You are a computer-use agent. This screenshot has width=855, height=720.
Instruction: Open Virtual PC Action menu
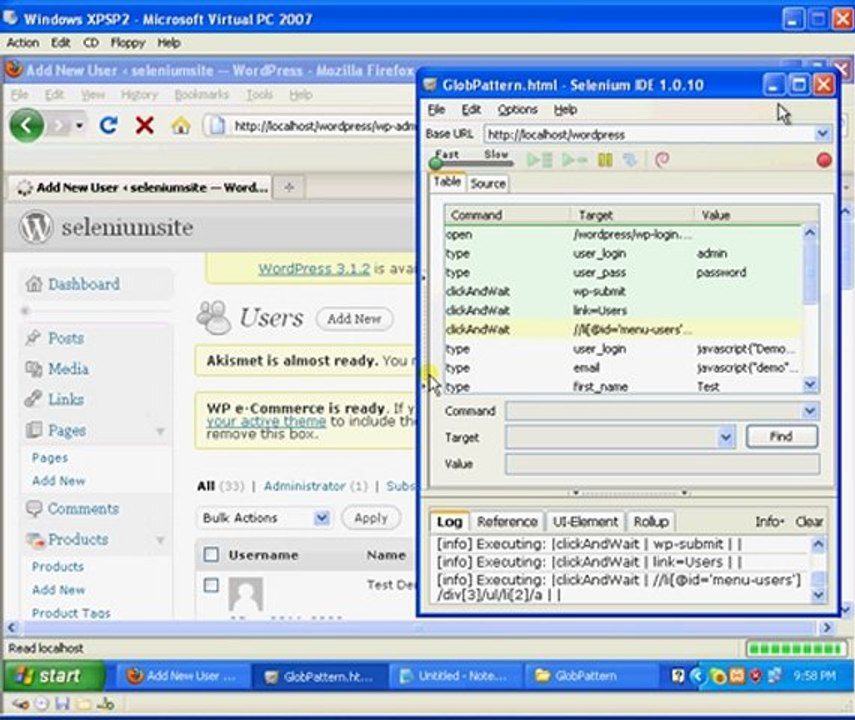coord(23,43)
